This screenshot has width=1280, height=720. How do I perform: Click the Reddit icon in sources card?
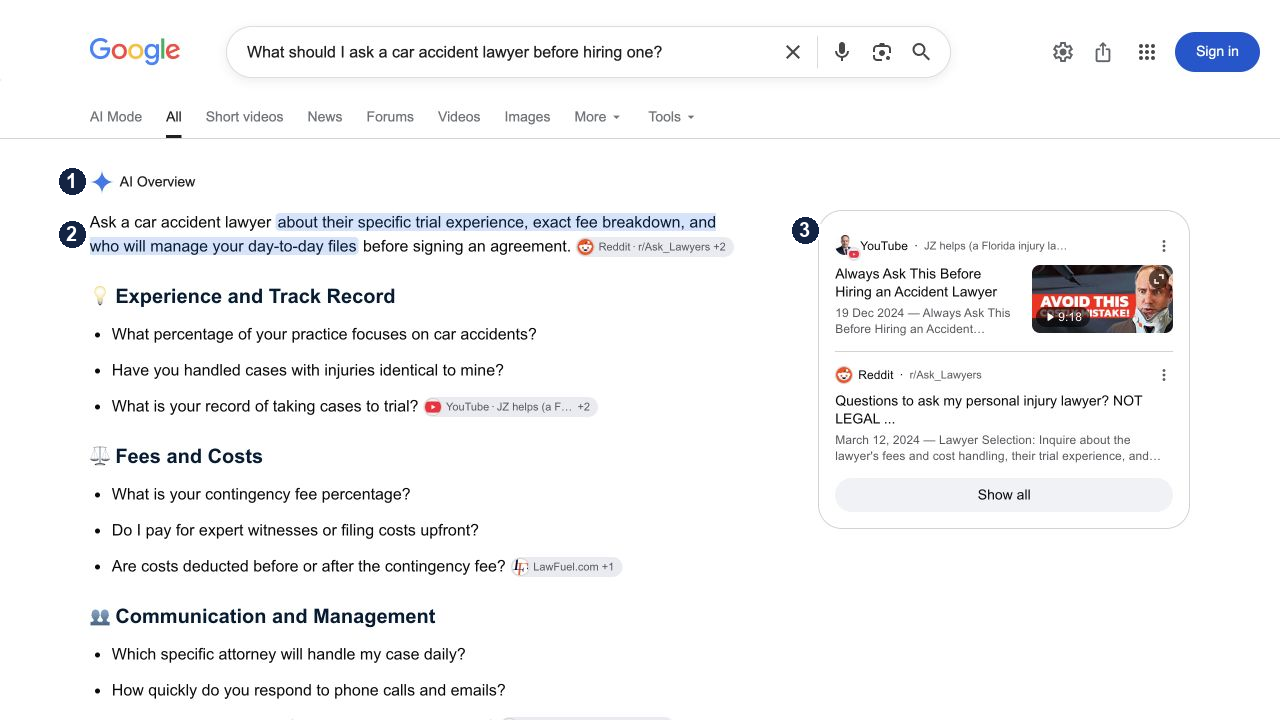point(844,375)
